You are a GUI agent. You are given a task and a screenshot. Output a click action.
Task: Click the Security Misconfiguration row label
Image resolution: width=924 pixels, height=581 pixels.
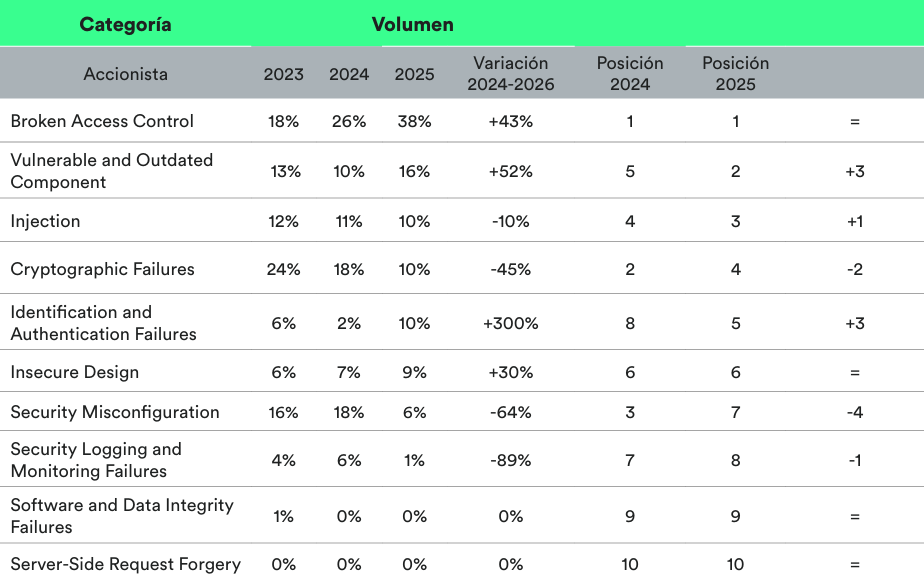[115, 412]
